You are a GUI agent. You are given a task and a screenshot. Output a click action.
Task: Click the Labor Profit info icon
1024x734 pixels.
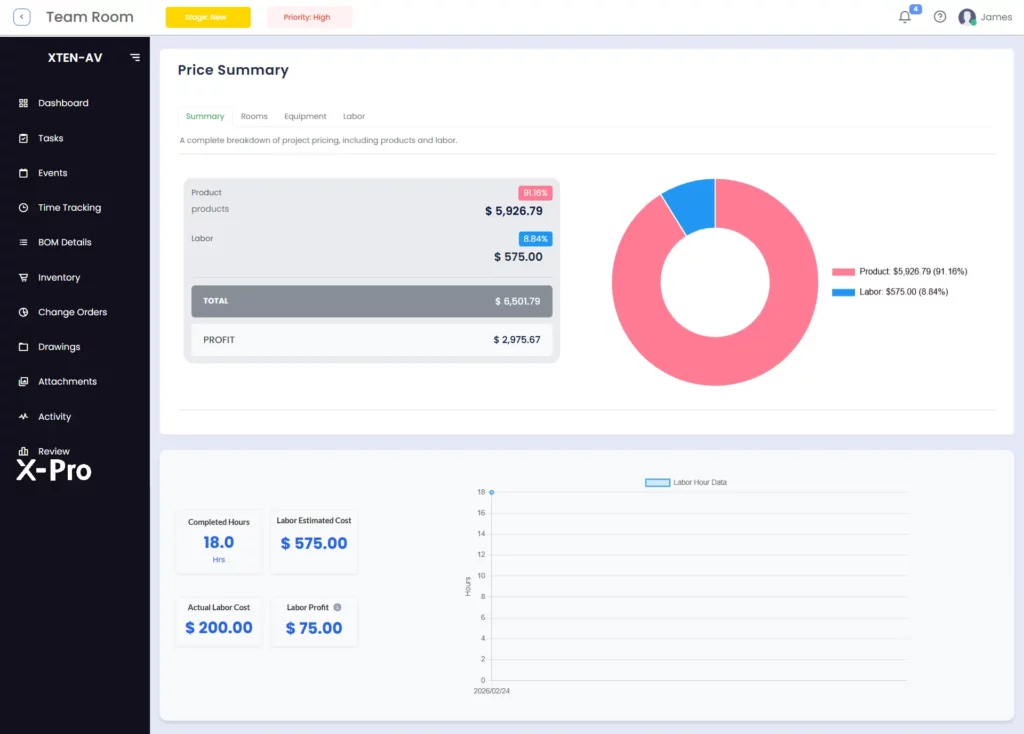(338, 607)
